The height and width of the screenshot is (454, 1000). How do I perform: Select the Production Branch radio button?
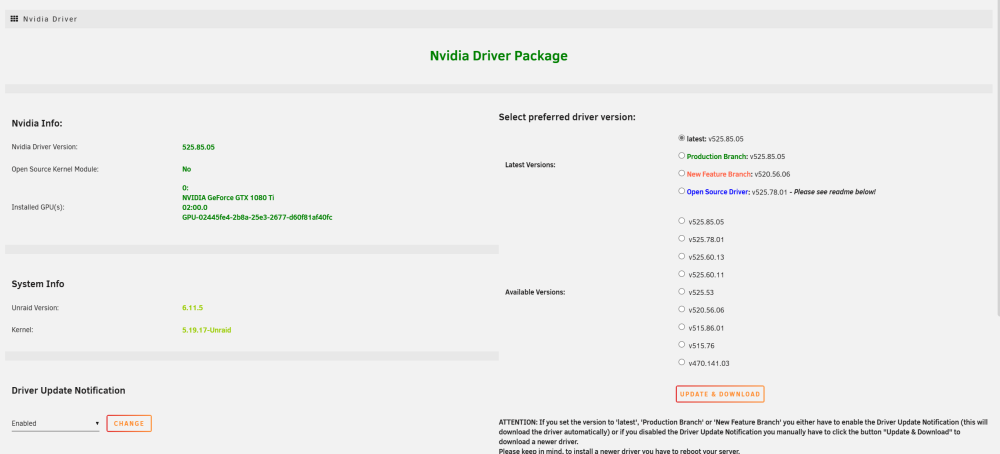coord(682,156)
